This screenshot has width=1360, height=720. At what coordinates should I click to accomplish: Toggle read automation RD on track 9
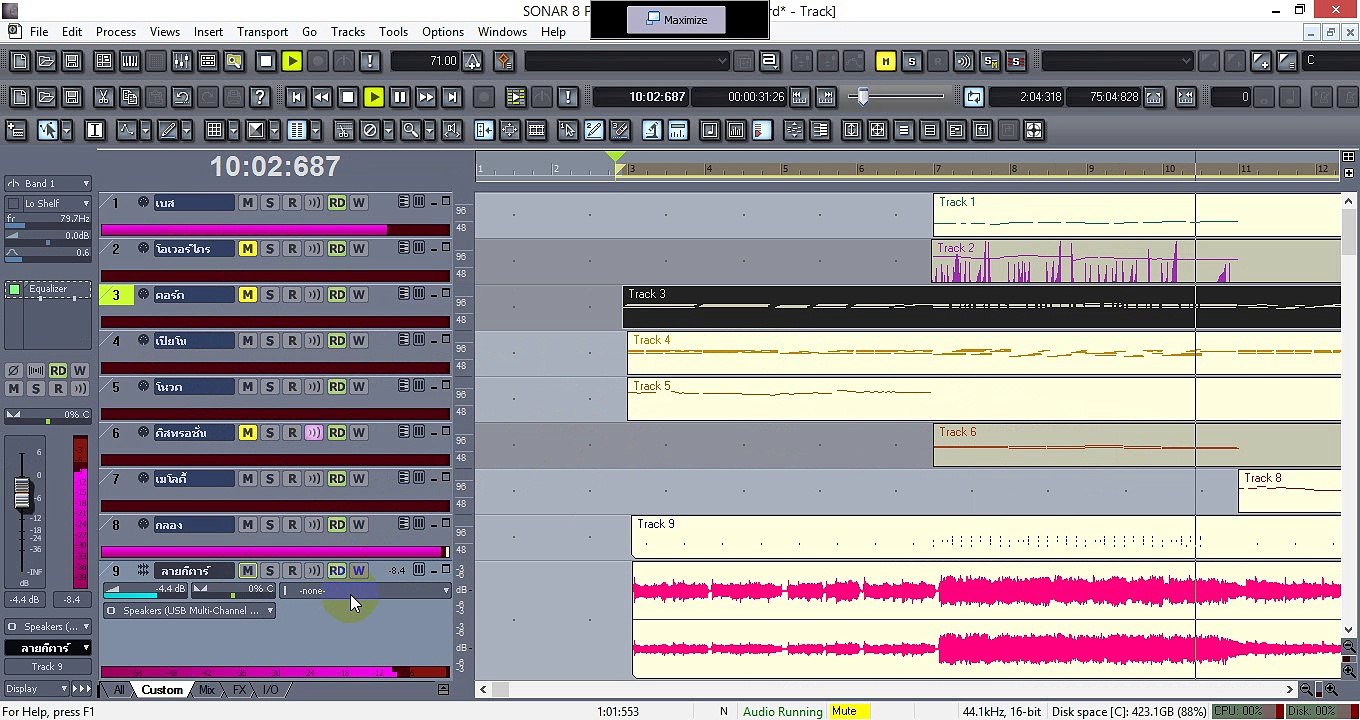pos(337,571)
